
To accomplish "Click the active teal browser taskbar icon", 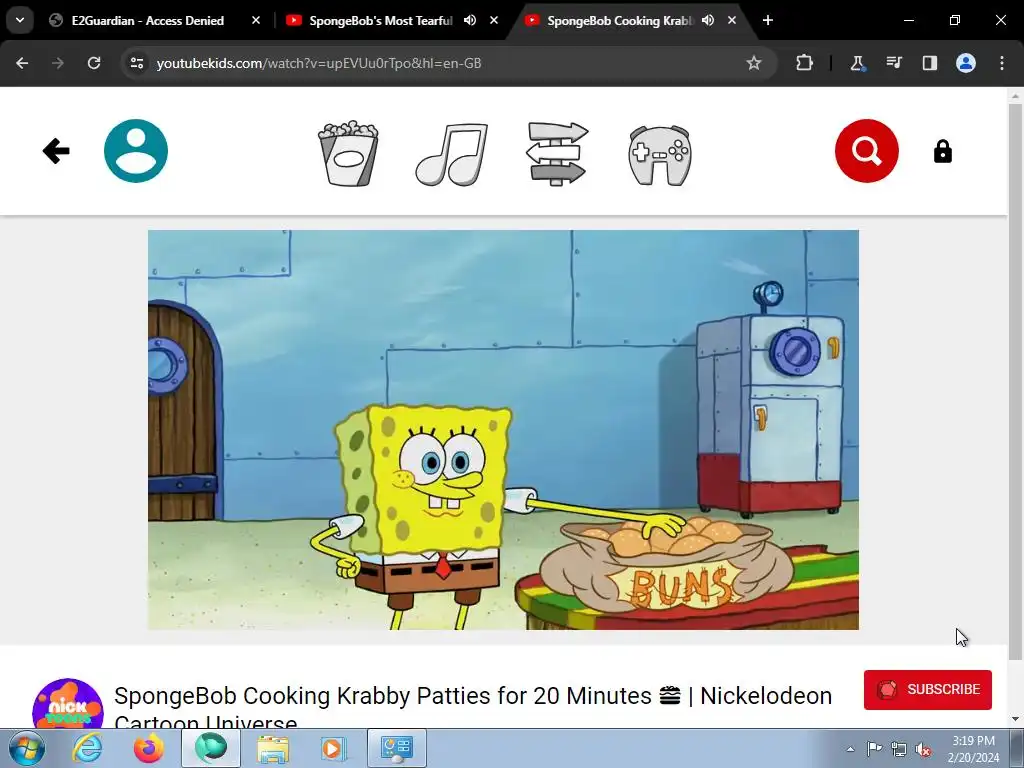I will [211, 748].
